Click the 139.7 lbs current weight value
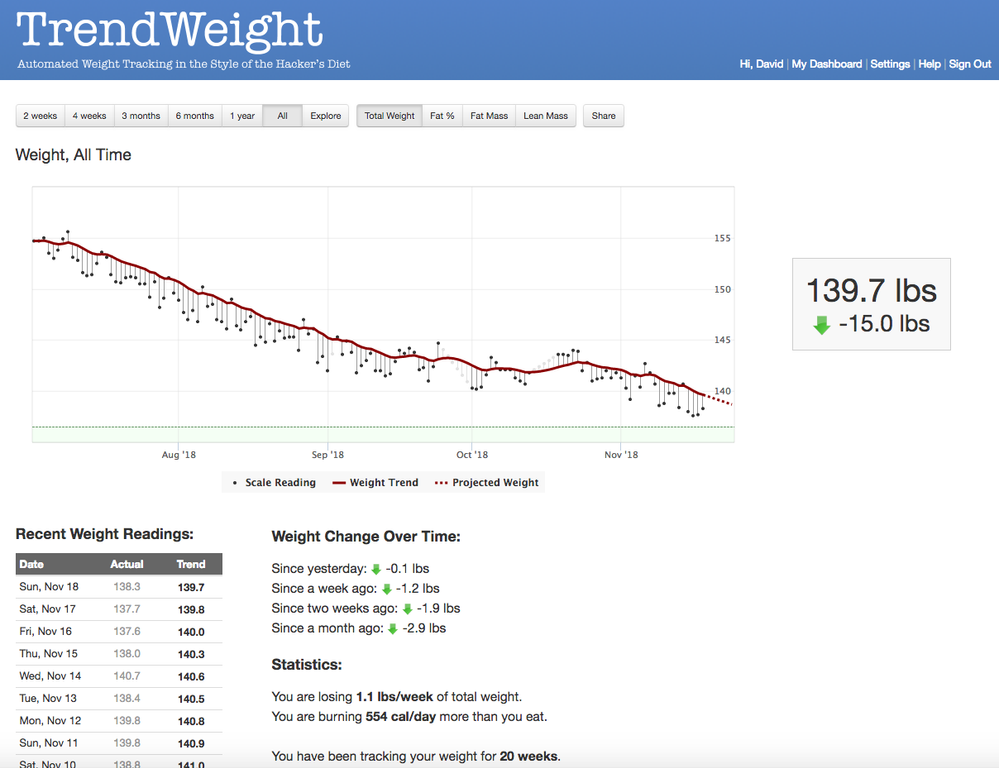Viewport: 999px width, 768px height. [x=872, y=291]
